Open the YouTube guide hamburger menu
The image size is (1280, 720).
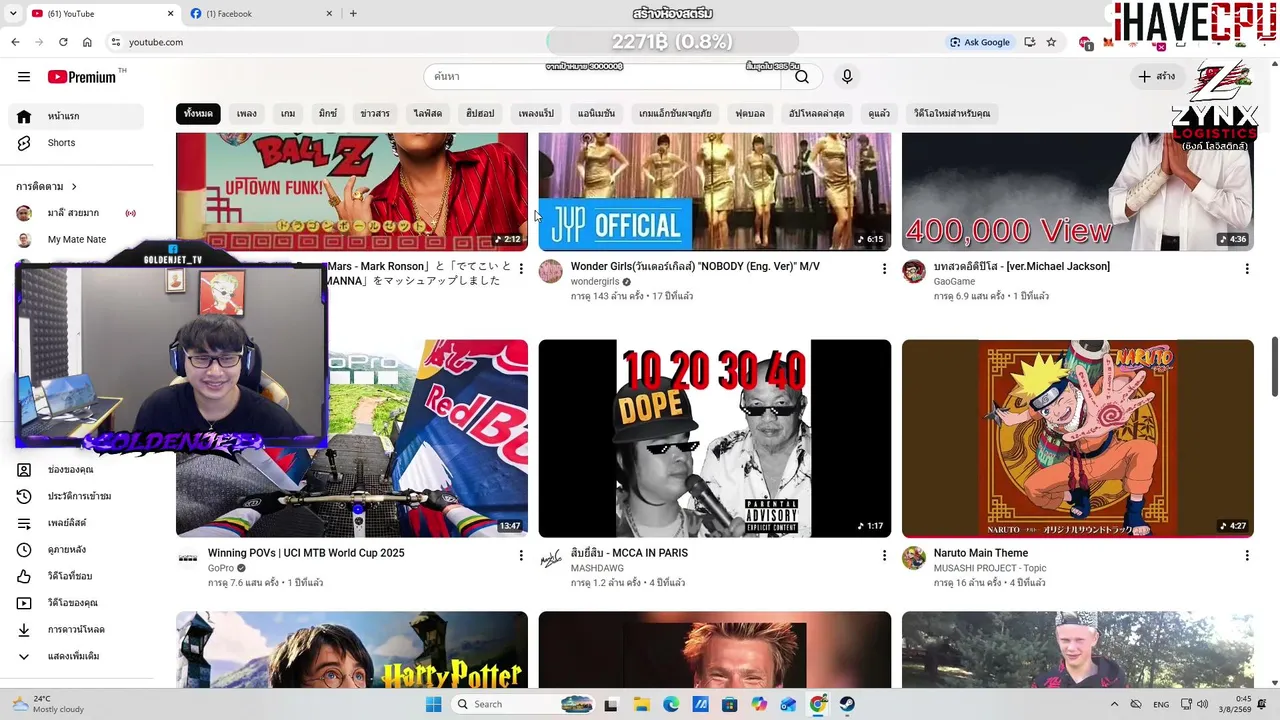click(x=24, y=77)
